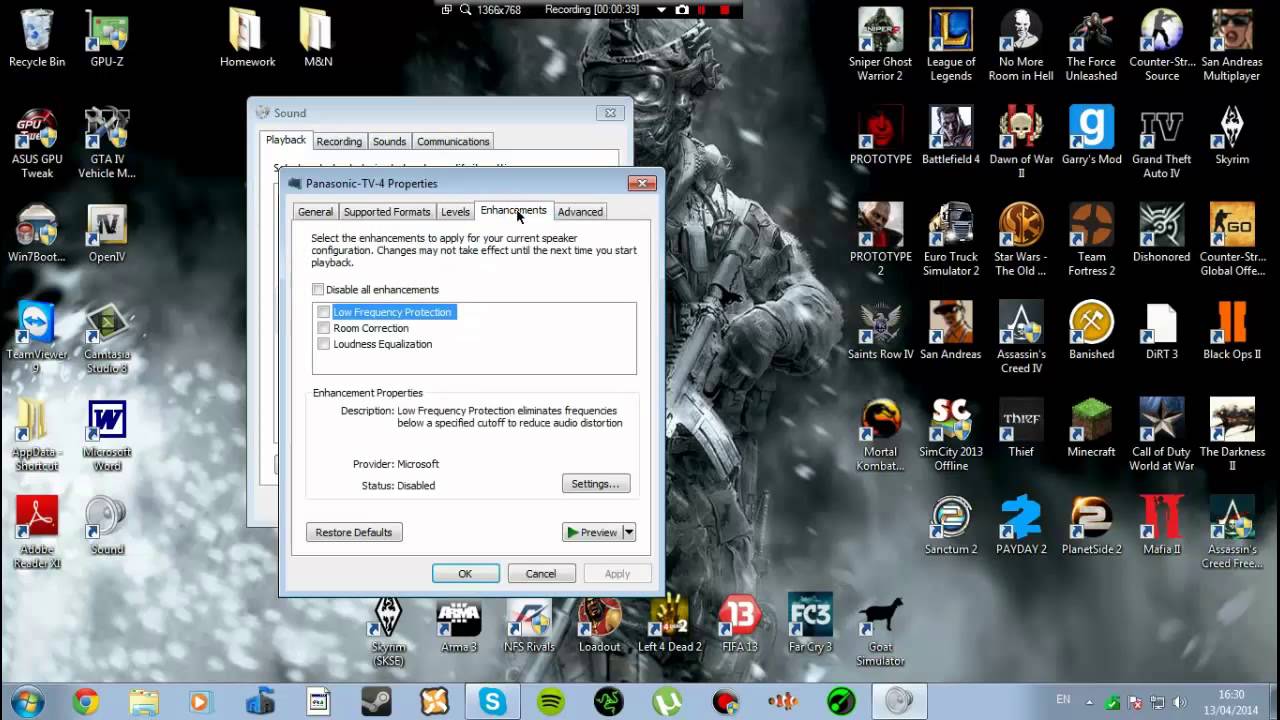The height and width of the screenshot is (720, 1280).
Task: Launch Team Fortress 2 shortcut
Action: tap(1091, 240)
